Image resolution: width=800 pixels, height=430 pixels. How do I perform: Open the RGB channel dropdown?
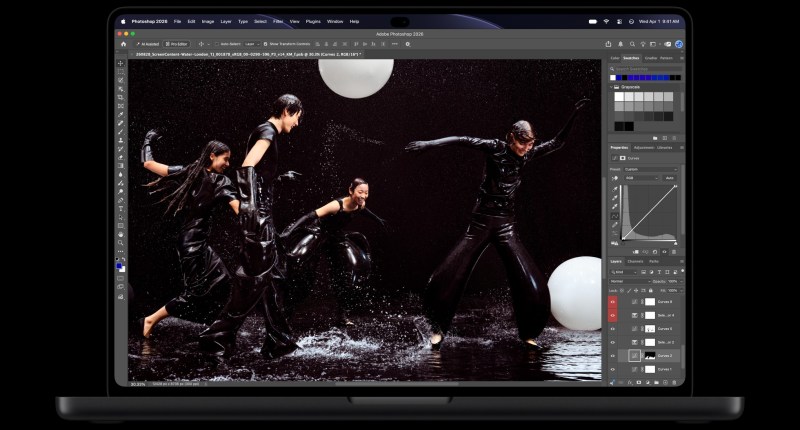(x=642, y=178)
